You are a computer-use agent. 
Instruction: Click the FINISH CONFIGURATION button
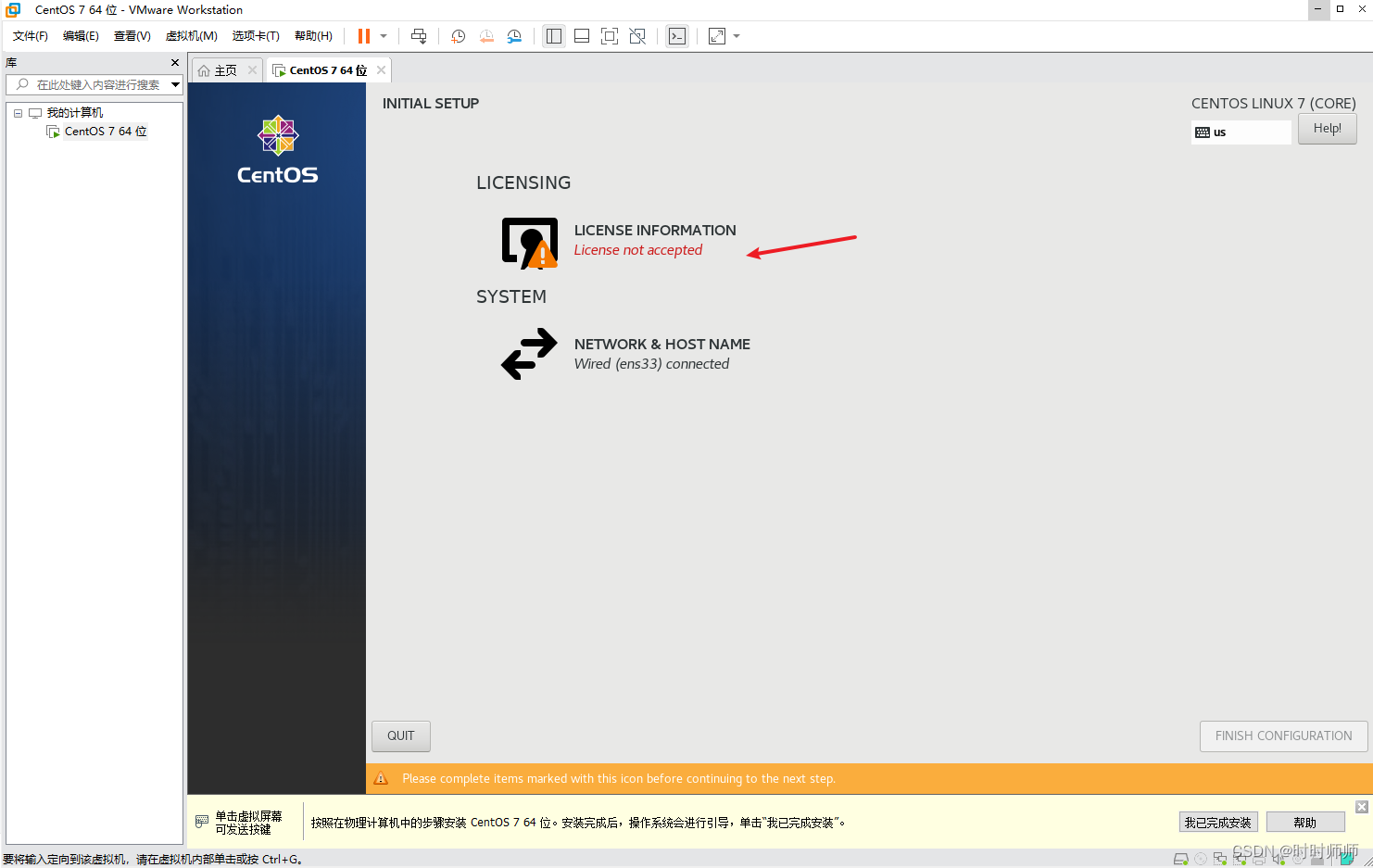click(x=1284, y=736)
